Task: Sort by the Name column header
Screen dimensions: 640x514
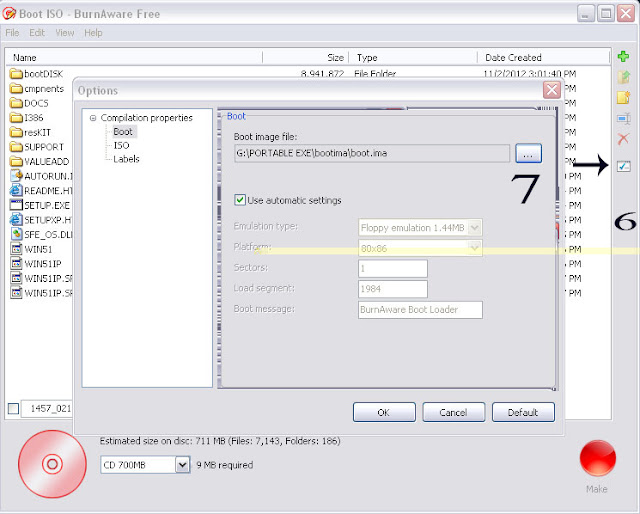Action: [134, 58]
